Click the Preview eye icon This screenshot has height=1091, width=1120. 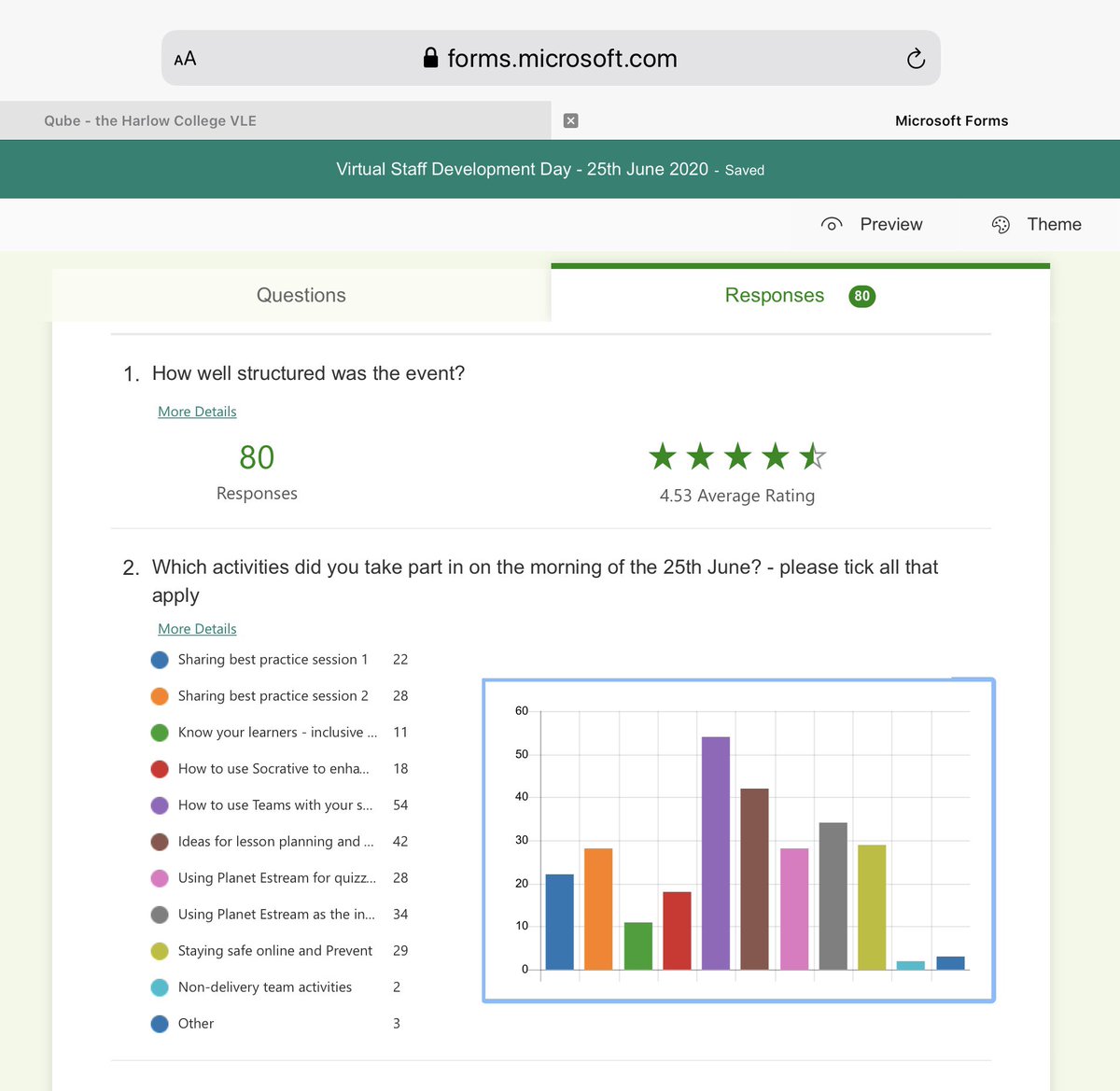click(832, 224)
